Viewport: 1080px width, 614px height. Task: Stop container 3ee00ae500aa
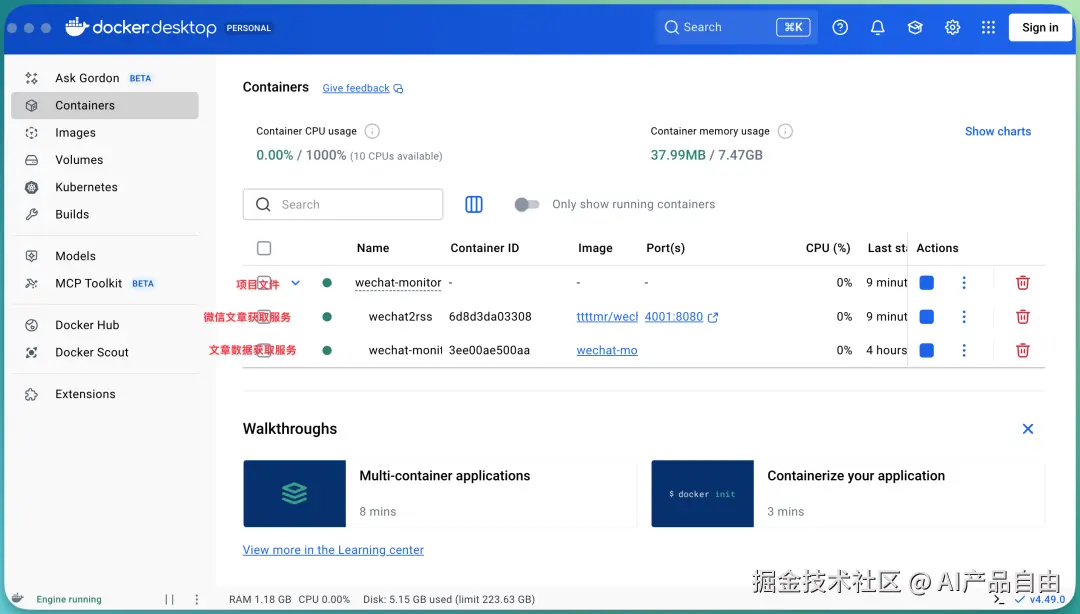[926, 350]
